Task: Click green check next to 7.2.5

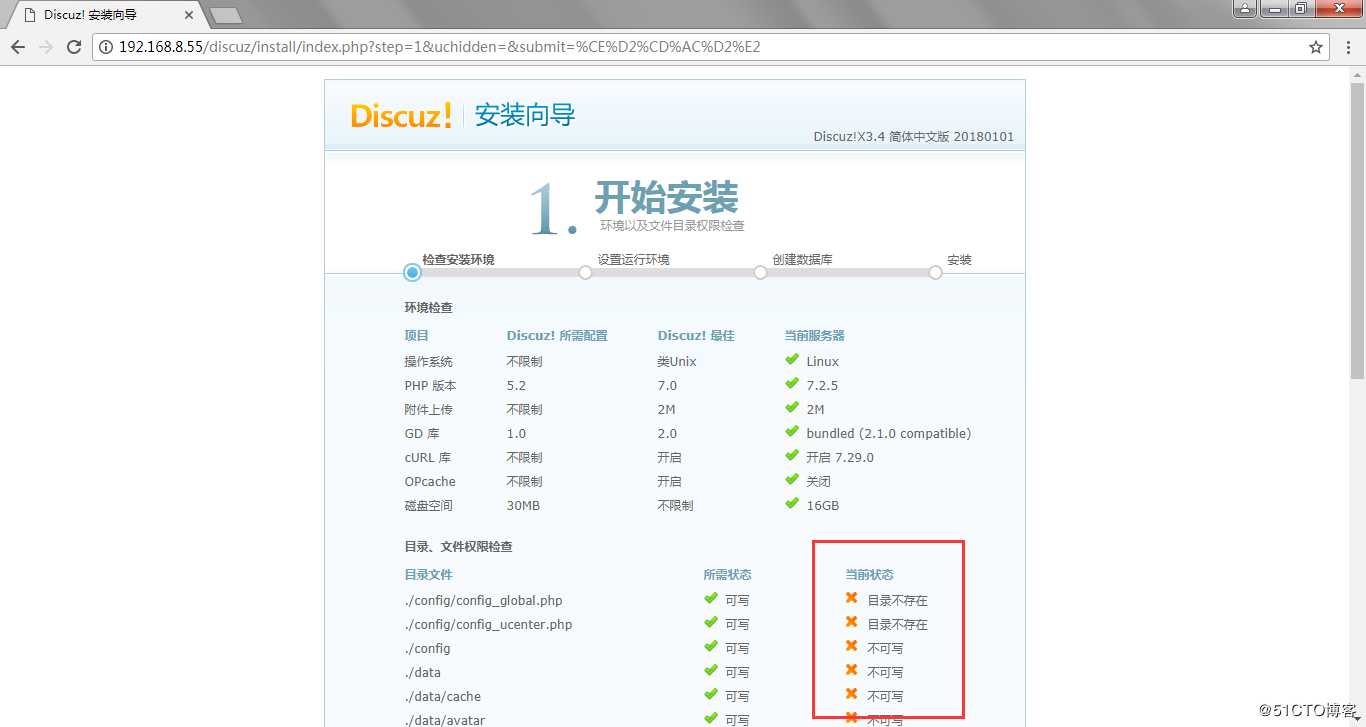Action: (x=792, y=384)
